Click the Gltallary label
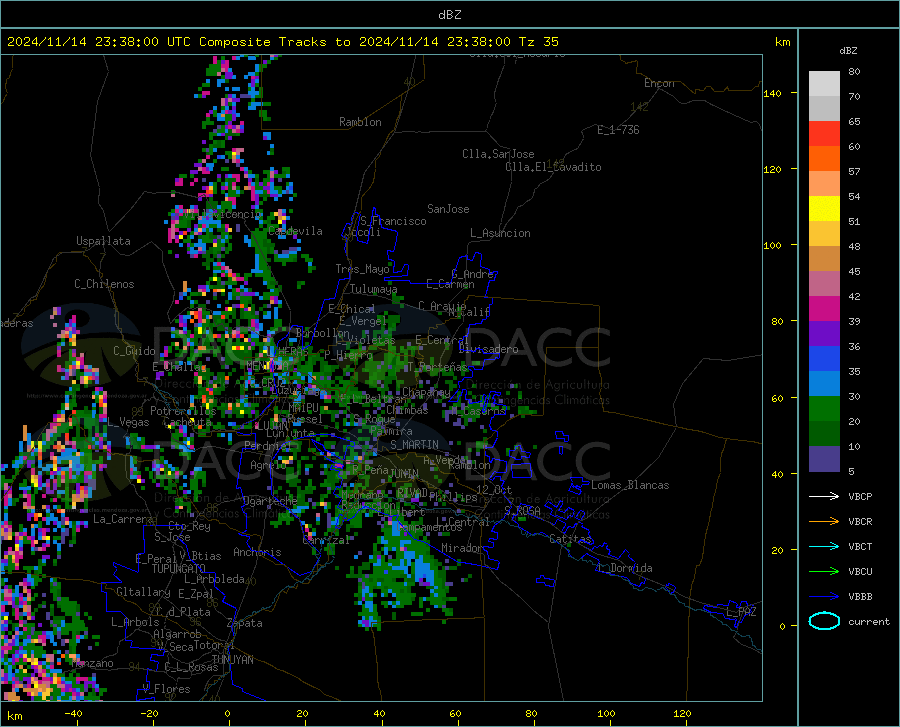 pyautogui.click(x=143, y=592)
